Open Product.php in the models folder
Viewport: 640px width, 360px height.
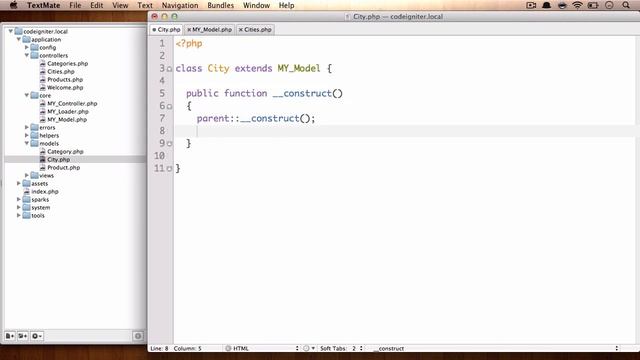pyautogui.click(x=63, y=168)
